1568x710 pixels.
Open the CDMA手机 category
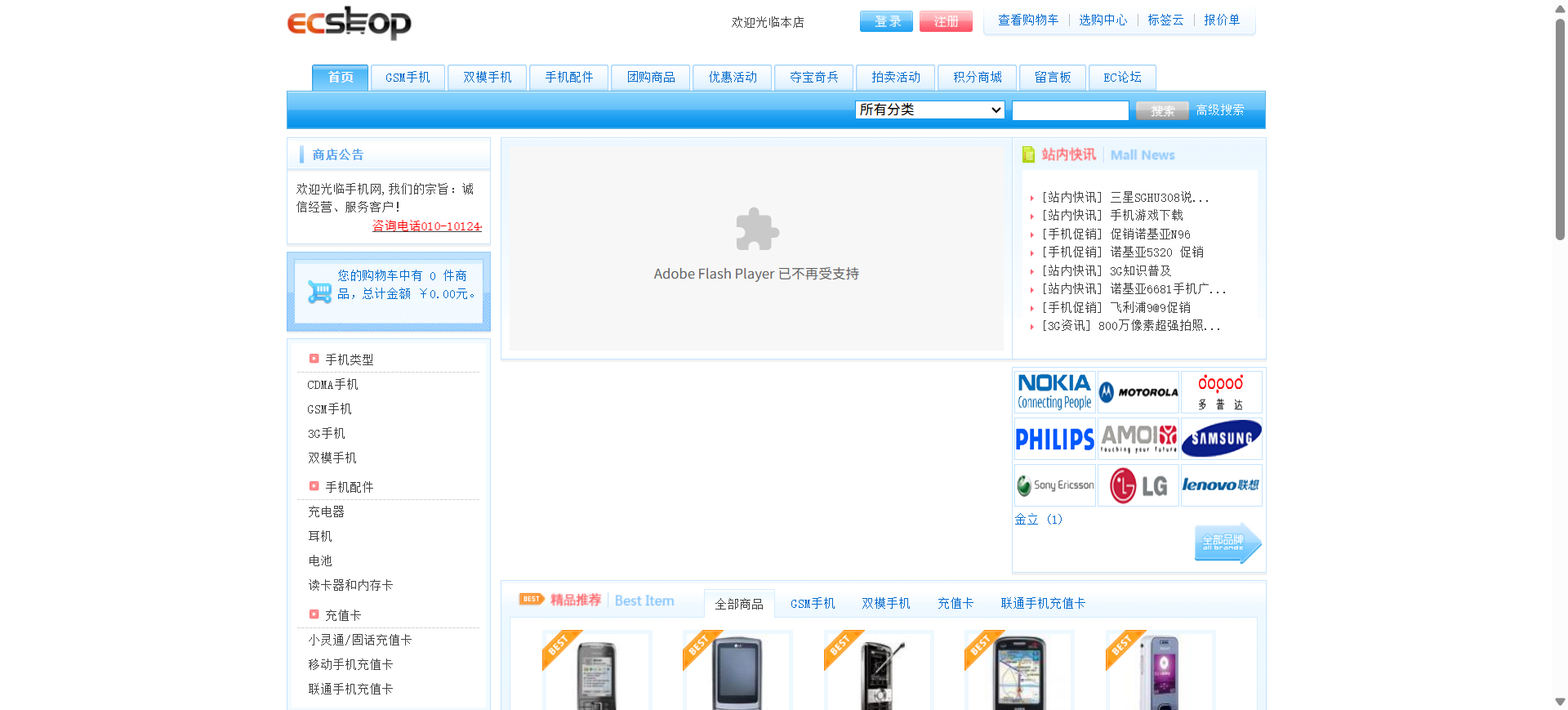click(x=332, y=384)
